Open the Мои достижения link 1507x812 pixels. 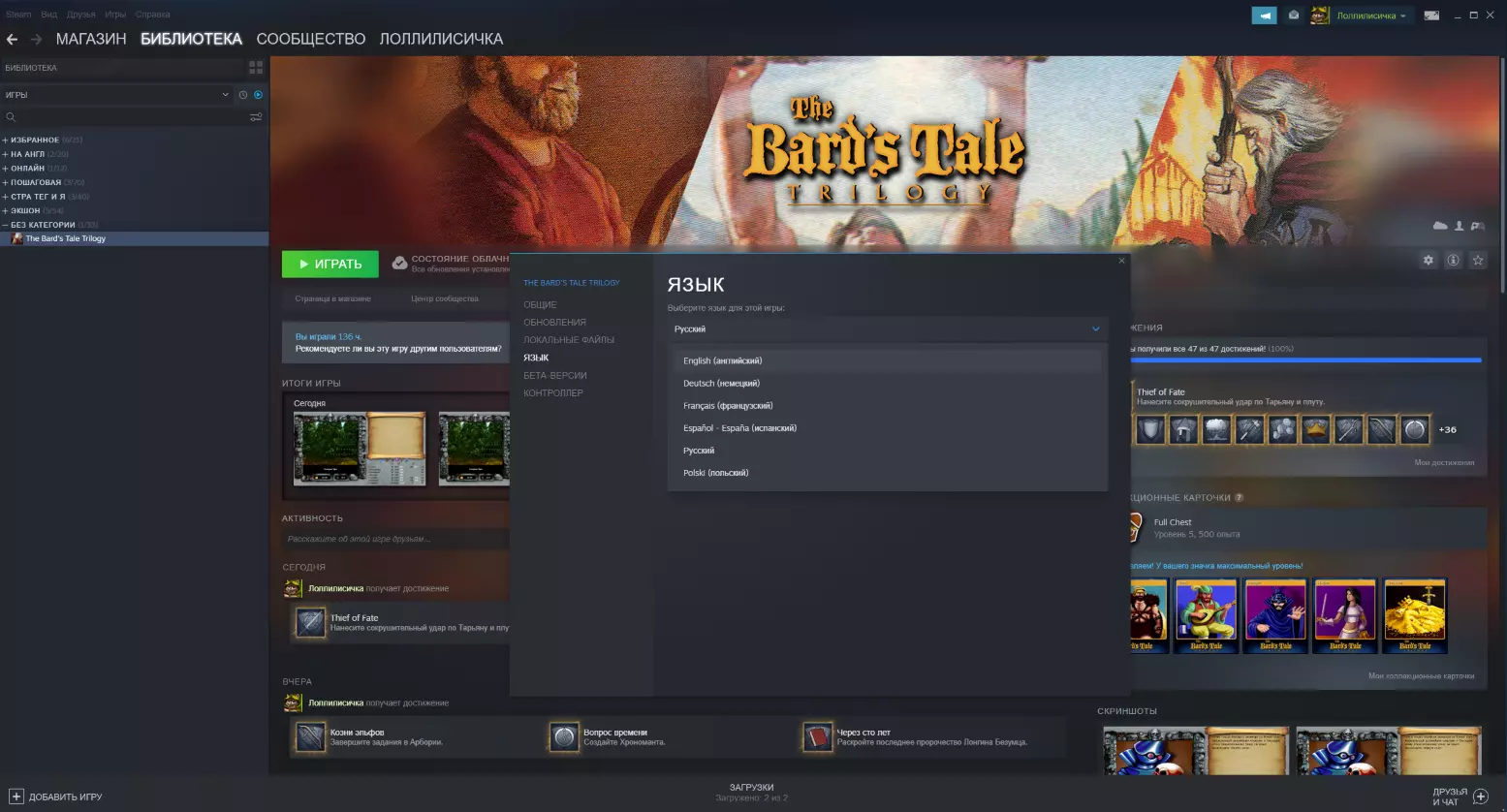pyautogui.click(x=1444, y=462)
